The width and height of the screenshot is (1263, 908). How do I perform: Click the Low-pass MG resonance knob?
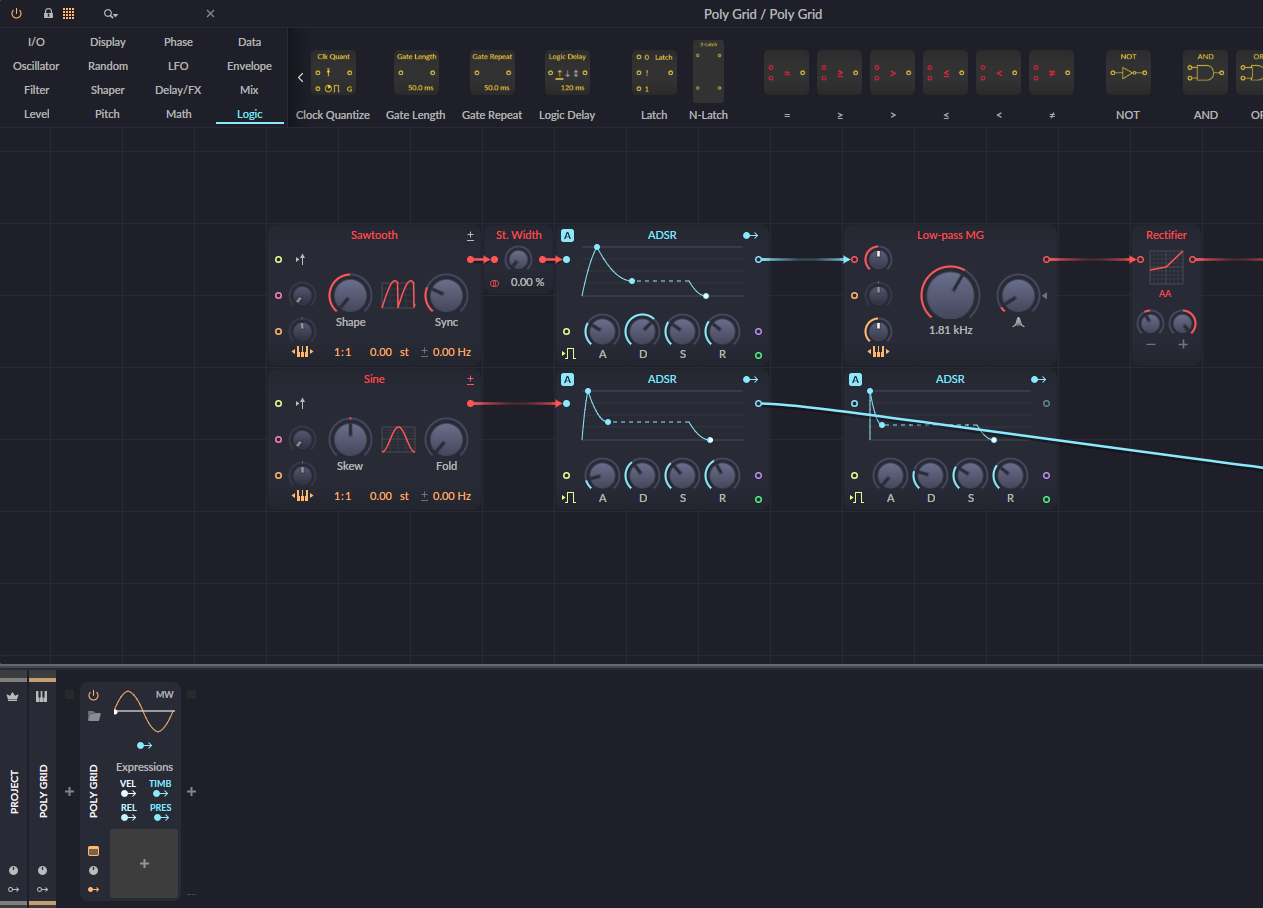pos(1017,296)
